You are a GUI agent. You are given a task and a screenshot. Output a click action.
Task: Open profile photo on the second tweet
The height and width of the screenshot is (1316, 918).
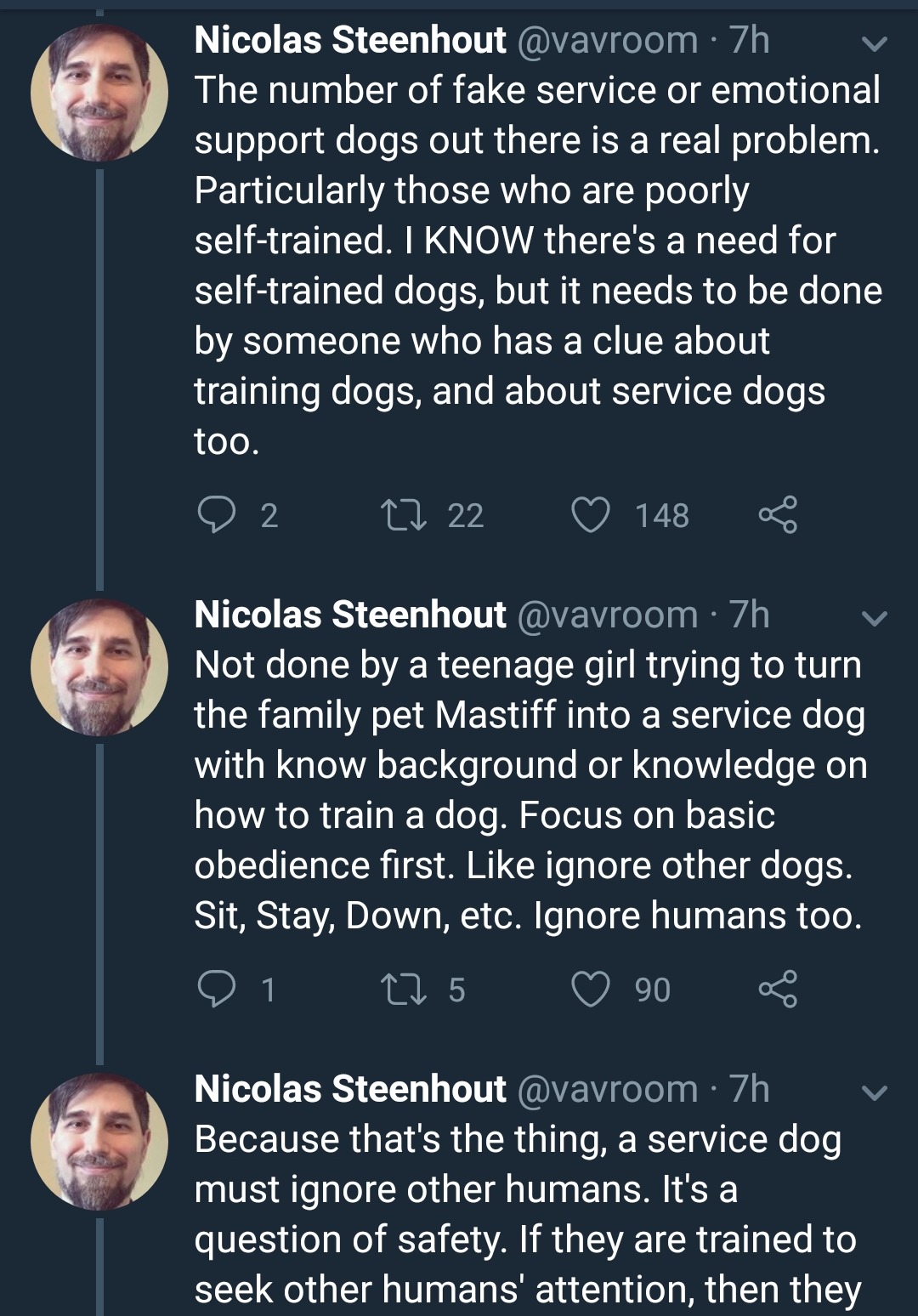pyautogui.click(x=99, y=667)
